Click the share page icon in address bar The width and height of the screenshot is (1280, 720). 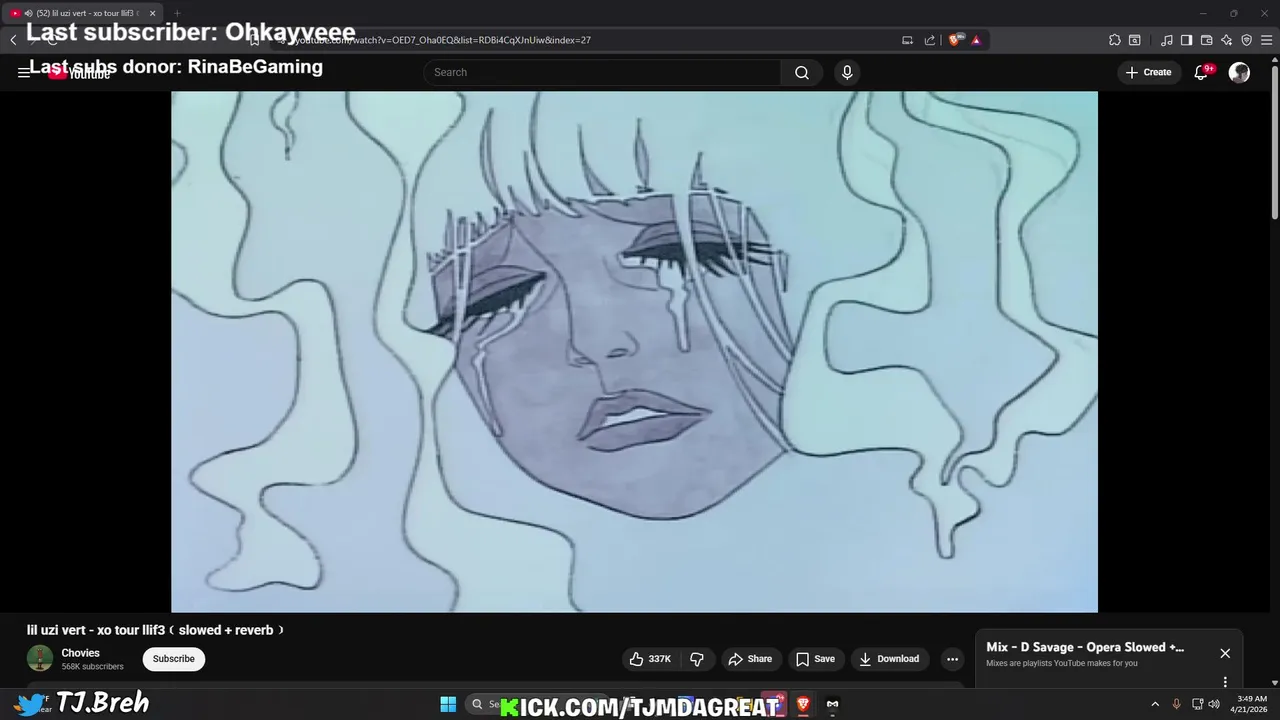pyautogui.click(x=930, y=40)
